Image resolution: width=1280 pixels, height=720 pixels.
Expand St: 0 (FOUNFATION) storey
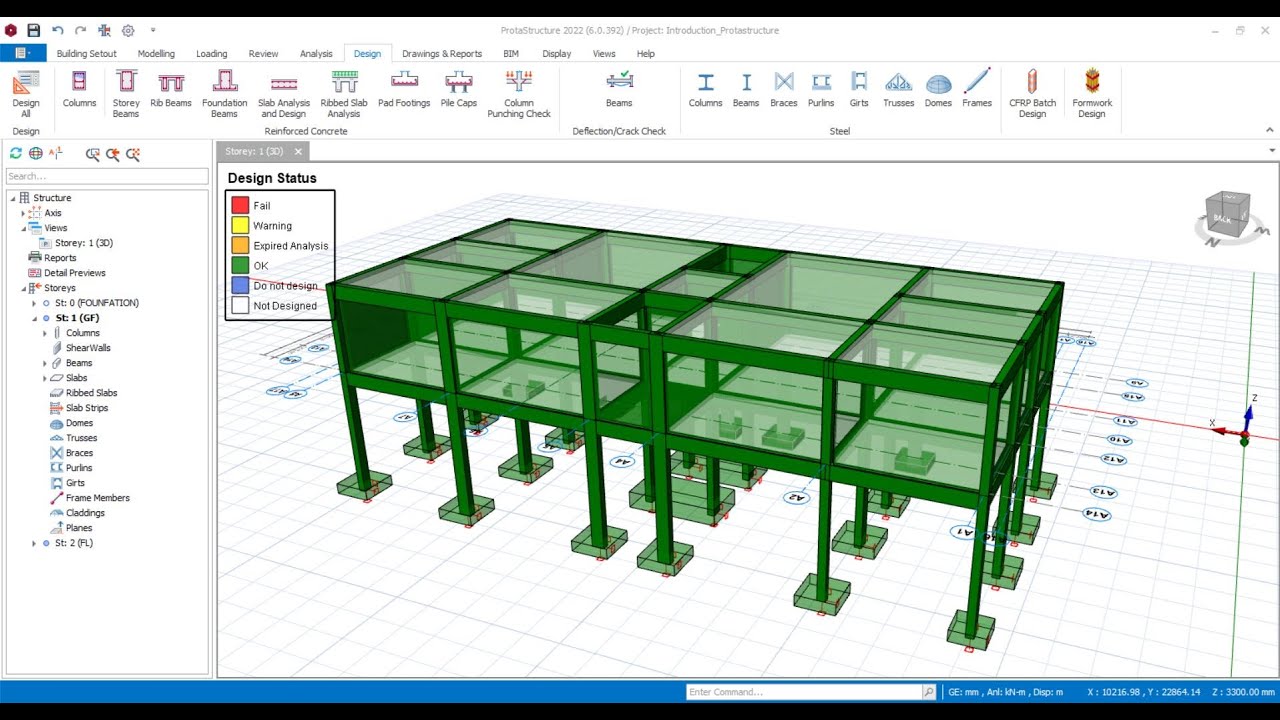pyautogui.click(x=34, y=303)
